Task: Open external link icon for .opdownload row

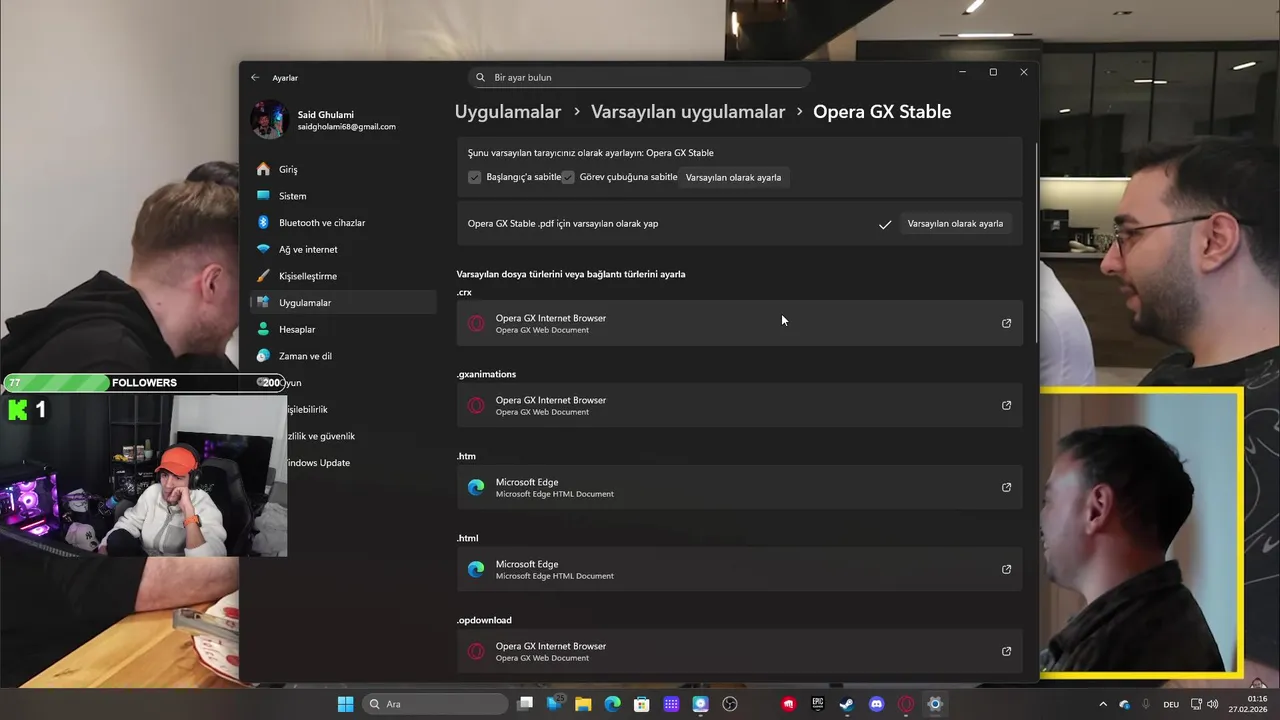Action: pos(1006,651)
